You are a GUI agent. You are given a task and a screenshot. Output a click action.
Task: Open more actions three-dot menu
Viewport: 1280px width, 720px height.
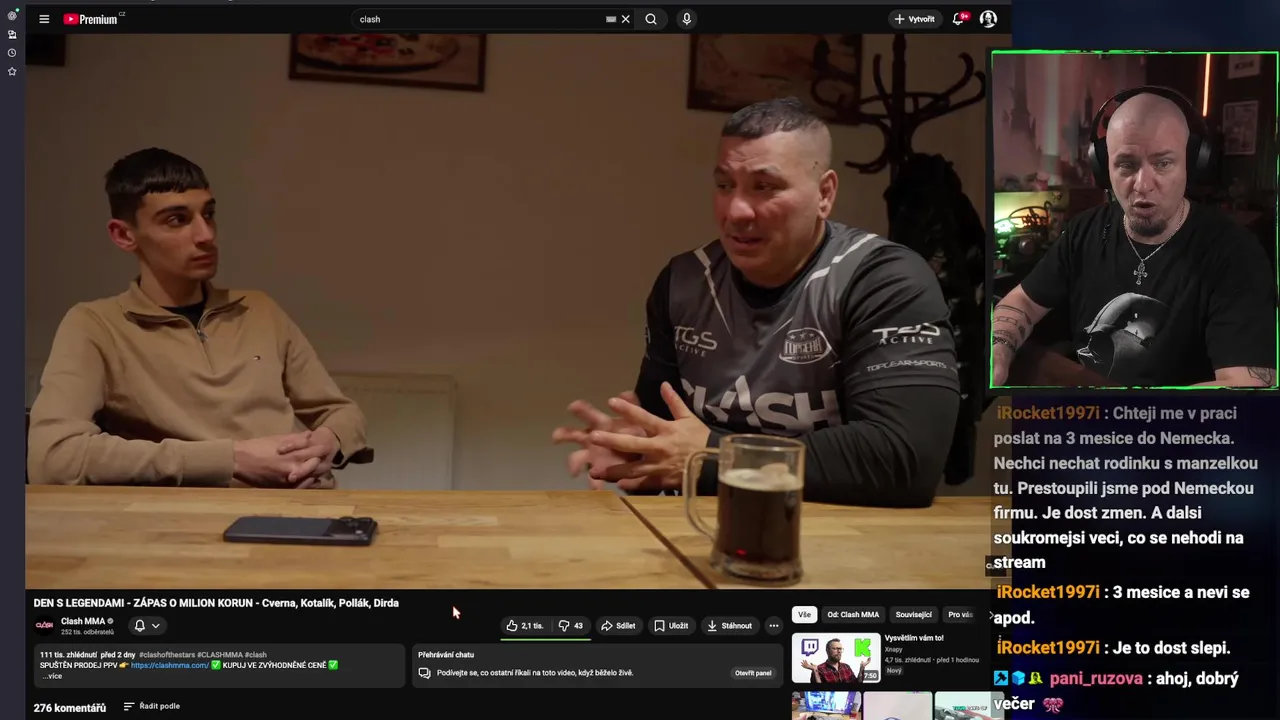pyautogui.click(x=773, y=626)
